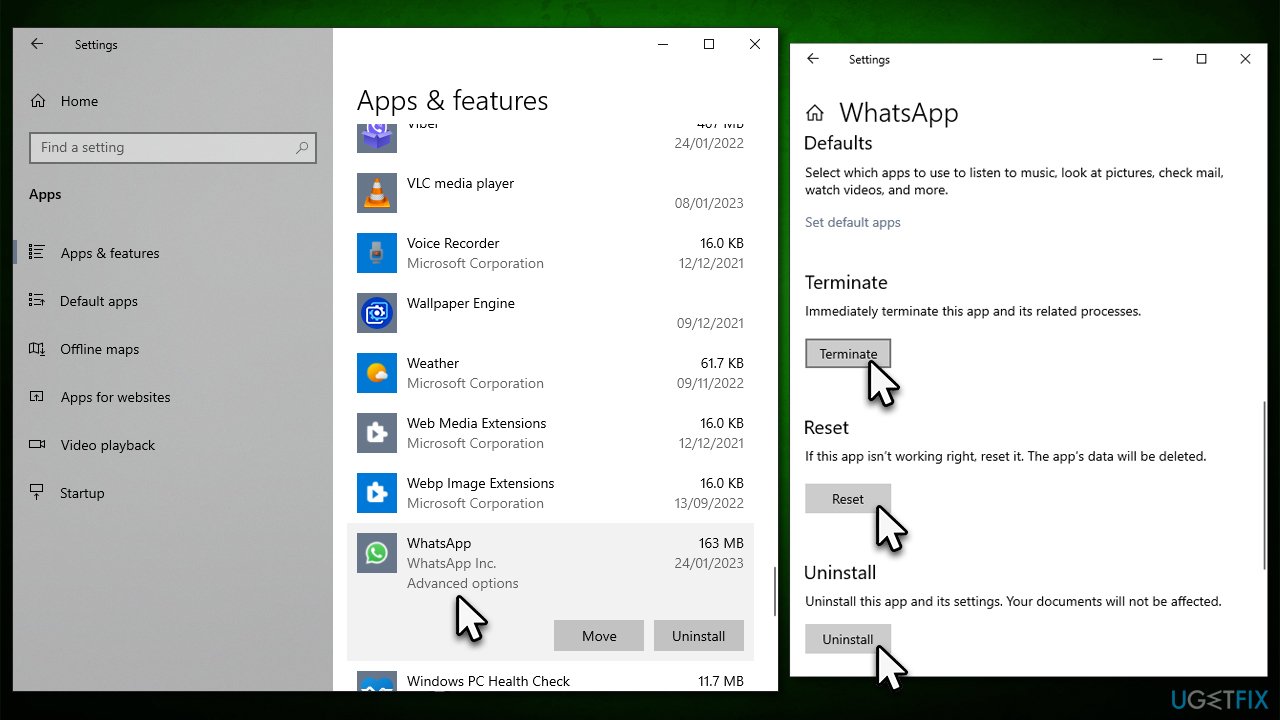The image size is (1280, 720).
Task: Select Offline maps in the sidebar
Action: click(x=99, y=349)
